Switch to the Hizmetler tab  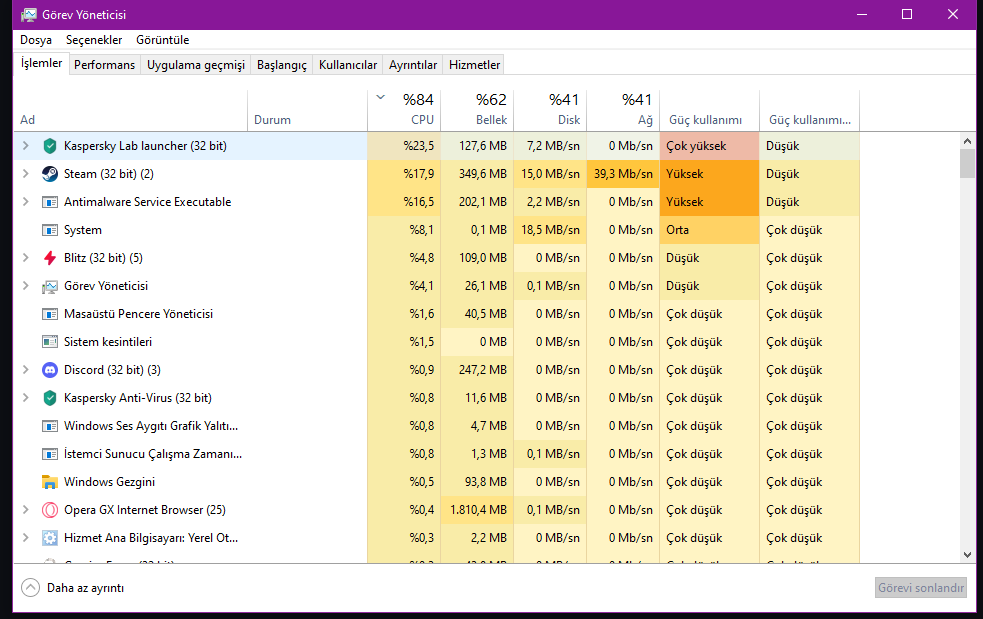[474, 65]
